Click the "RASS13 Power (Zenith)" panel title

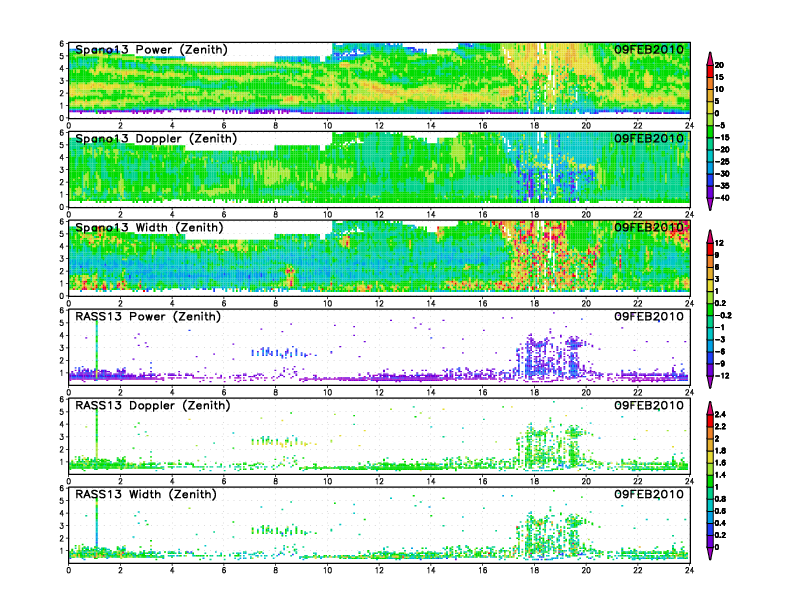(148, 317)
